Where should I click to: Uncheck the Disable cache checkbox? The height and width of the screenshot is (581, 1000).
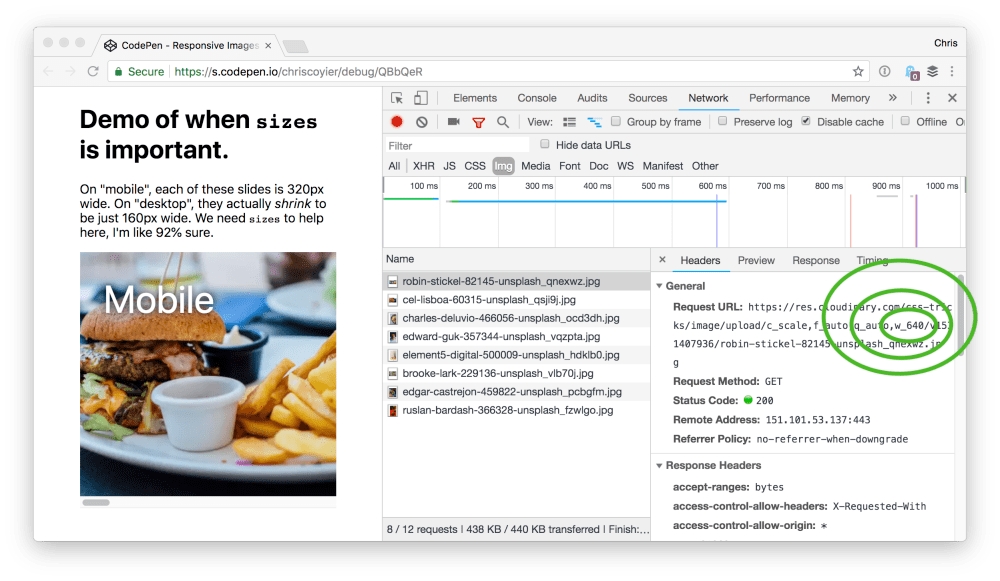click(x=807, y=121)
